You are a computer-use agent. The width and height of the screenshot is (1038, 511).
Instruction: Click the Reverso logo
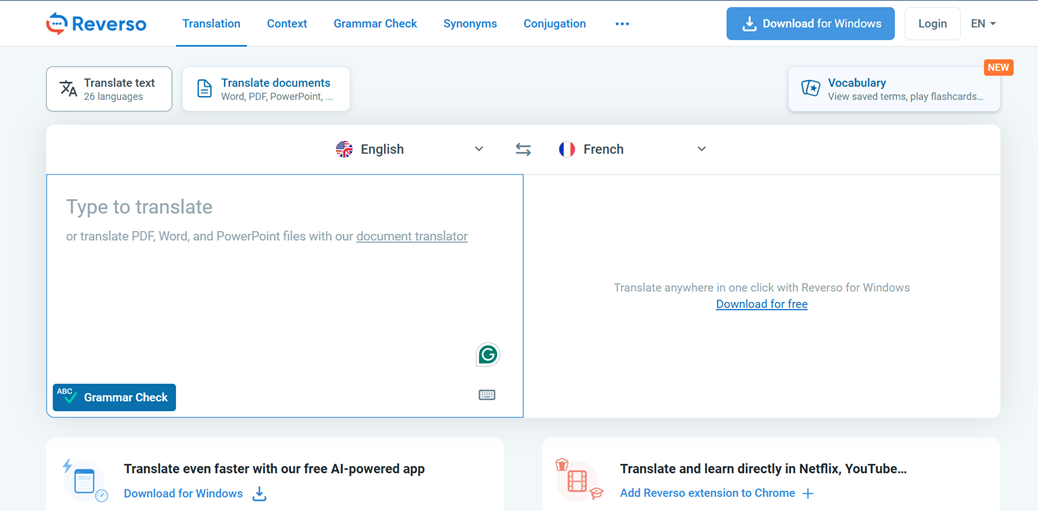(x=96, y=24)
